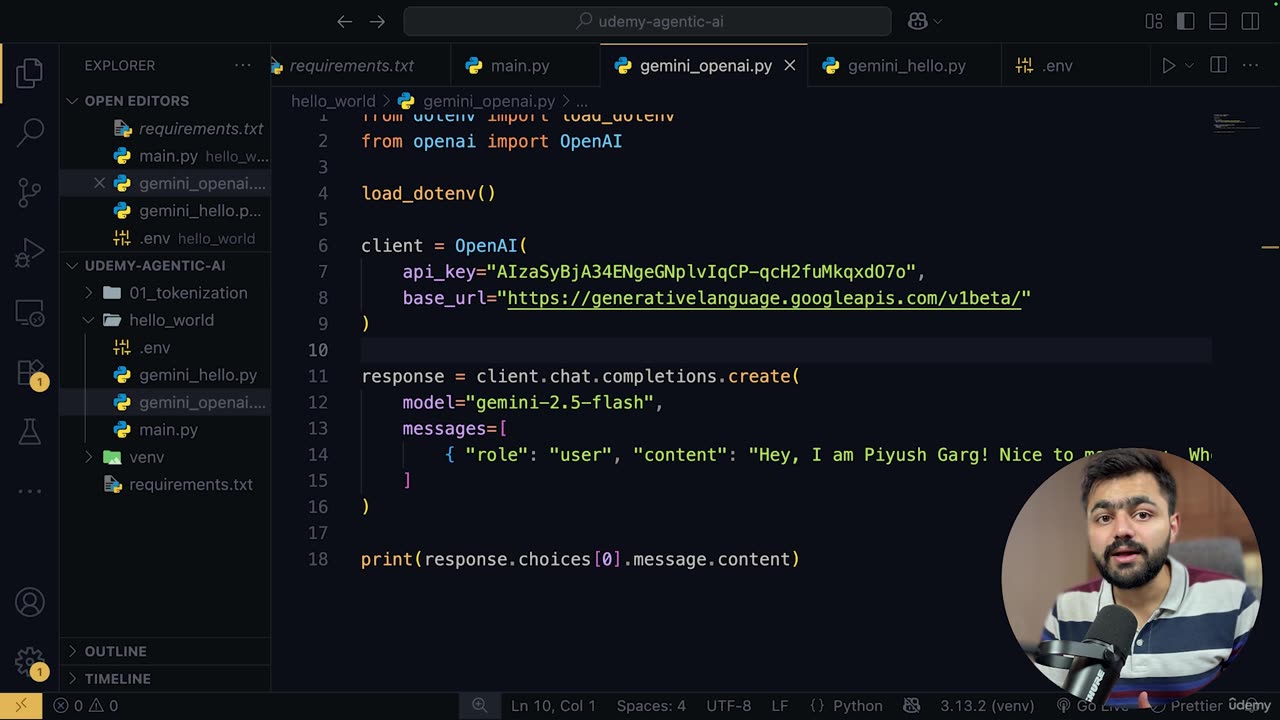This screenshot has height=720, width=1280.
Task: Select Python interpreter 3.13.2 (venv)
Action: coord(988,706)
